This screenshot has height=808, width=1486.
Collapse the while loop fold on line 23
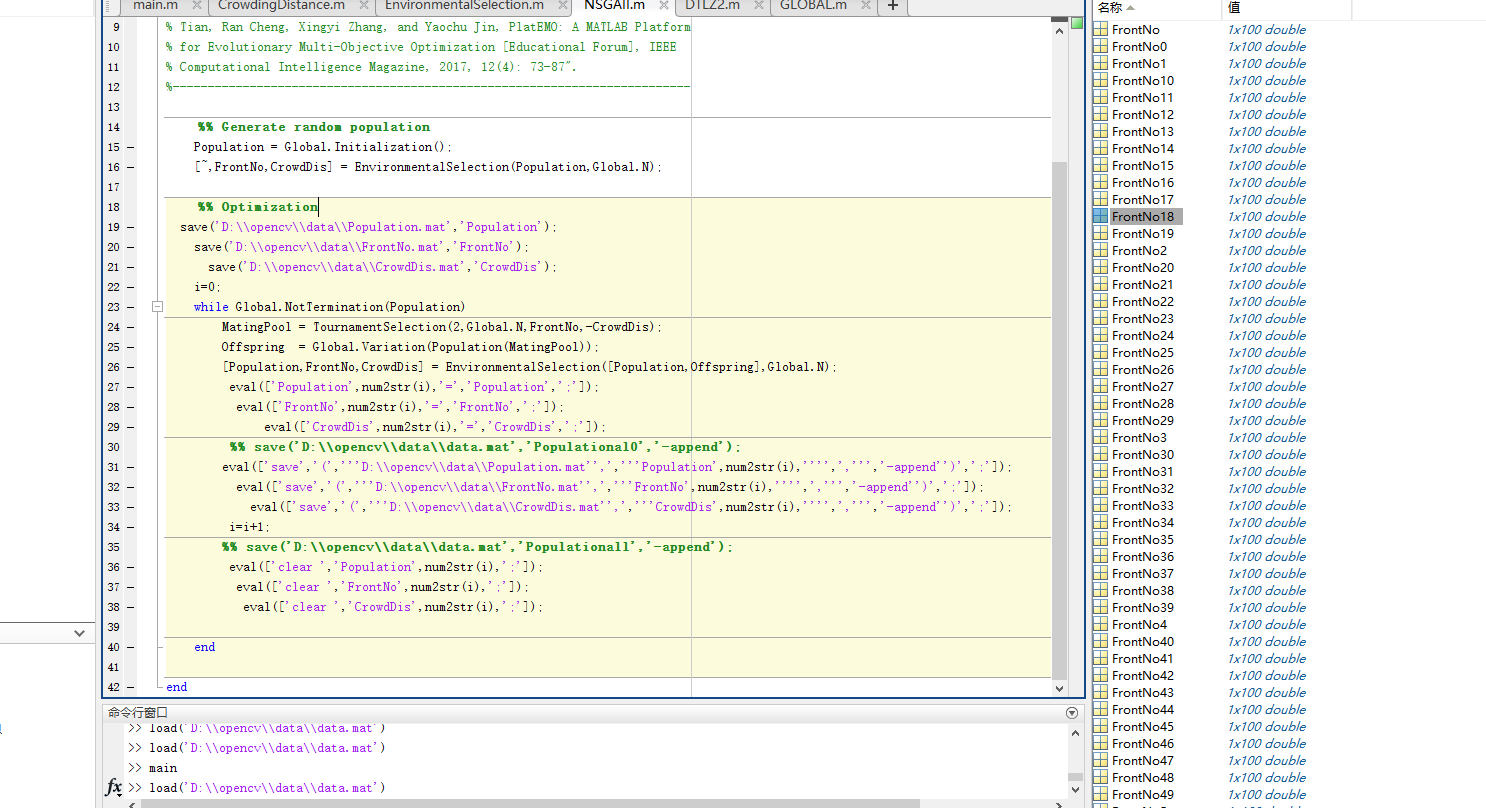point(157,307)
